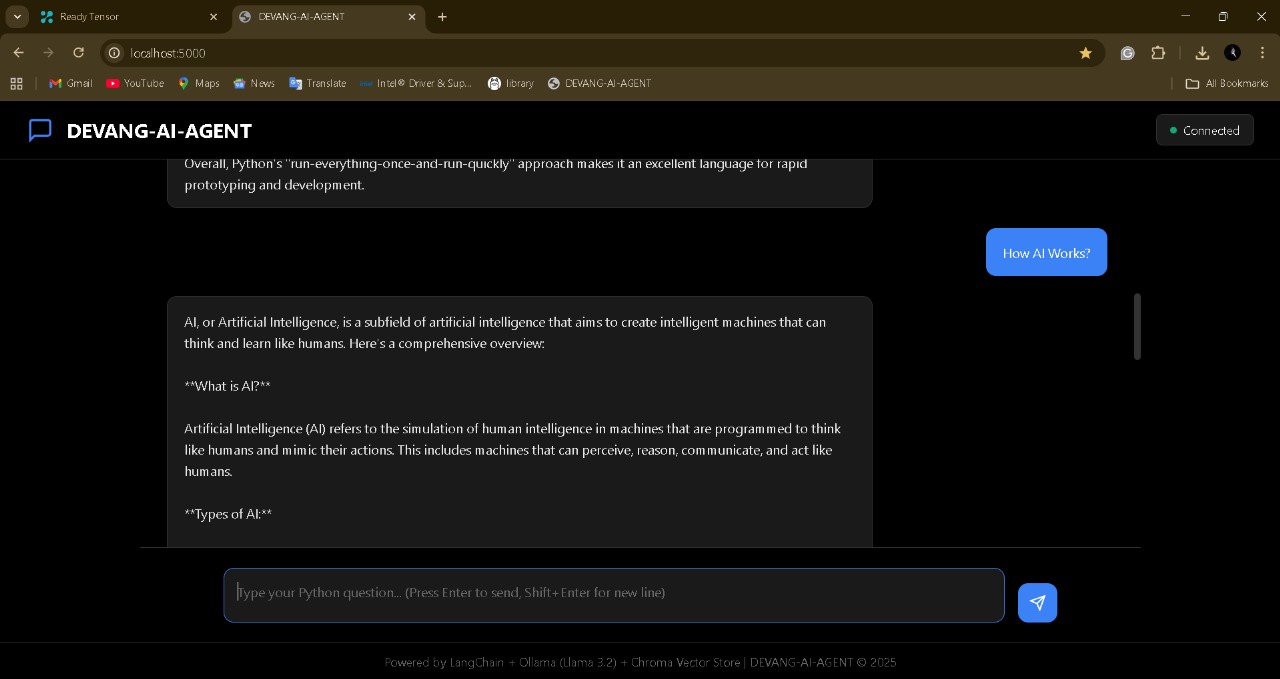The image size is (1280, 679).
Task: Open the Chrome profile avatar
Action: click(x=1232, y=53)
